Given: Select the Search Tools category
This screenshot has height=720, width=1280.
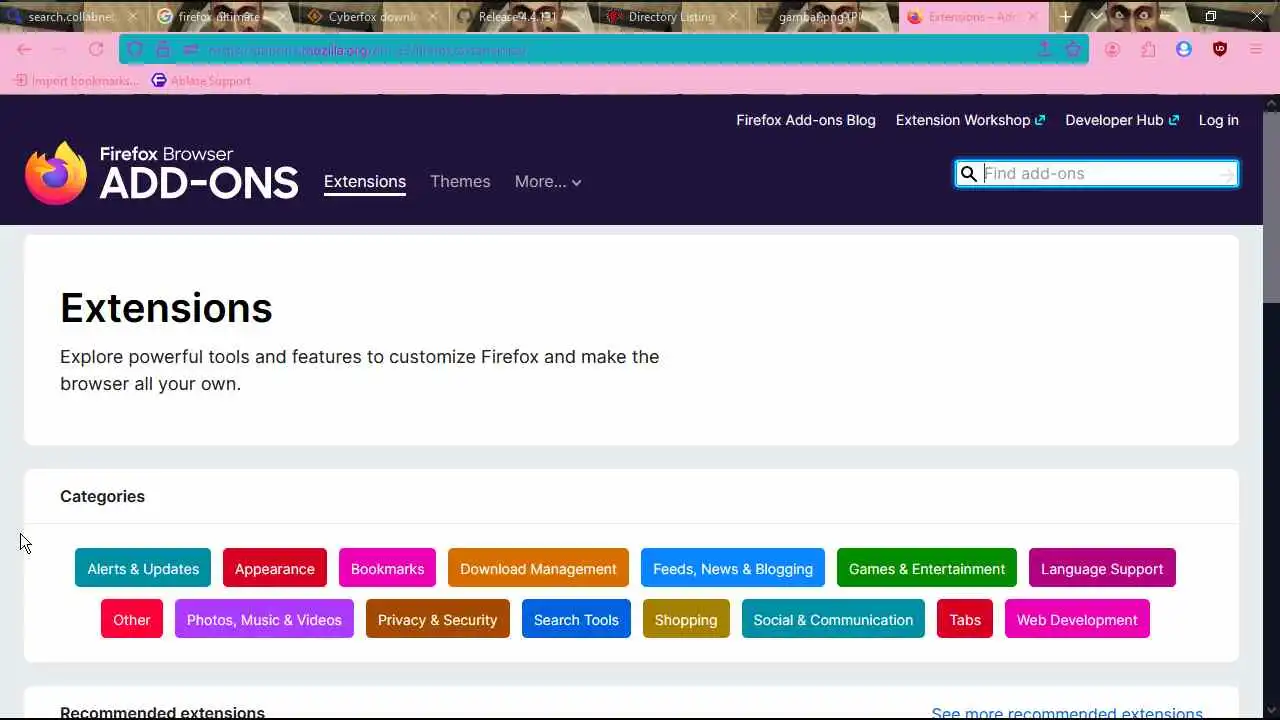Looking at the screenshot, I should point(576,619).
